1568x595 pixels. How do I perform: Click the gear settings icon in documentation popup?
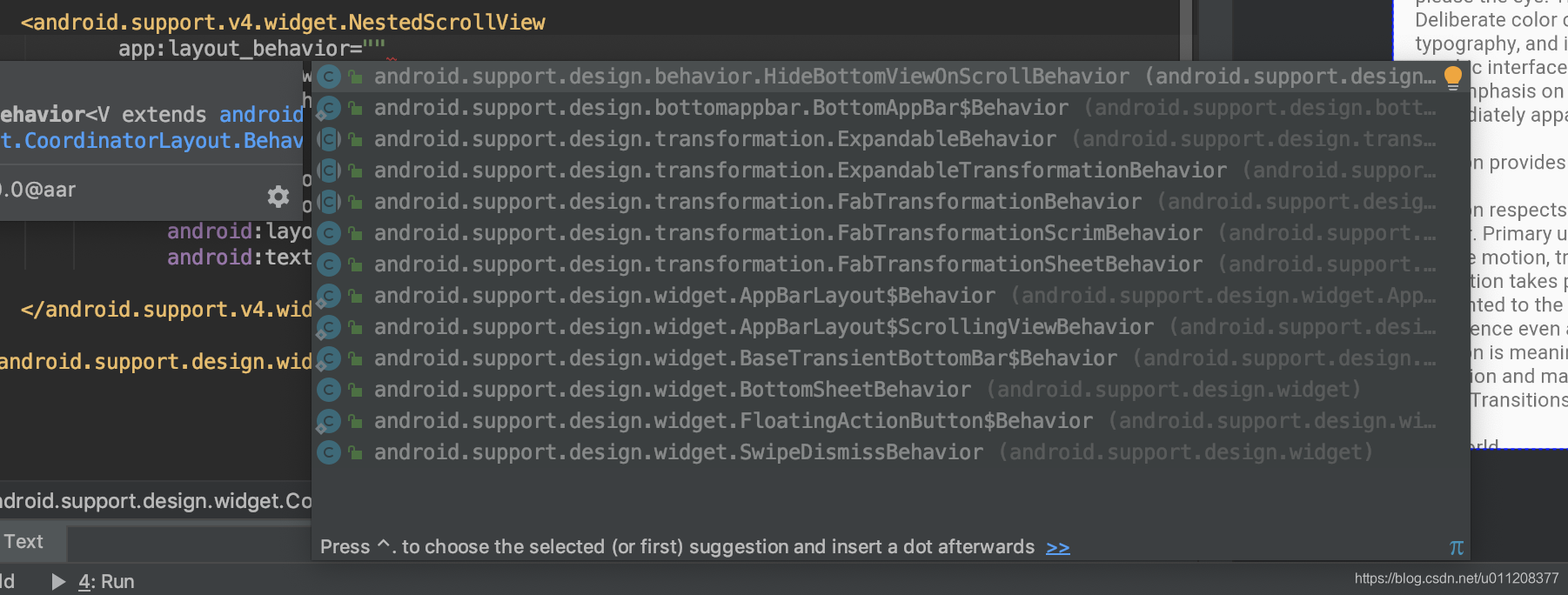click(x=278, y=197)
